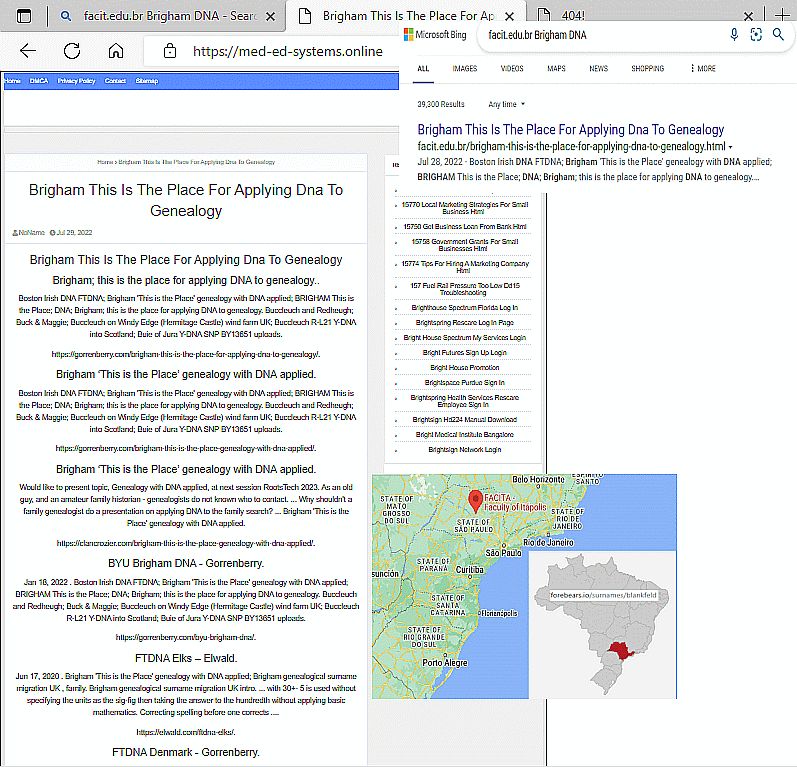797x767 pixels.
Task: Close the facit.edu.br Brigham DNA search tab
Action: [x=271, y=16]
